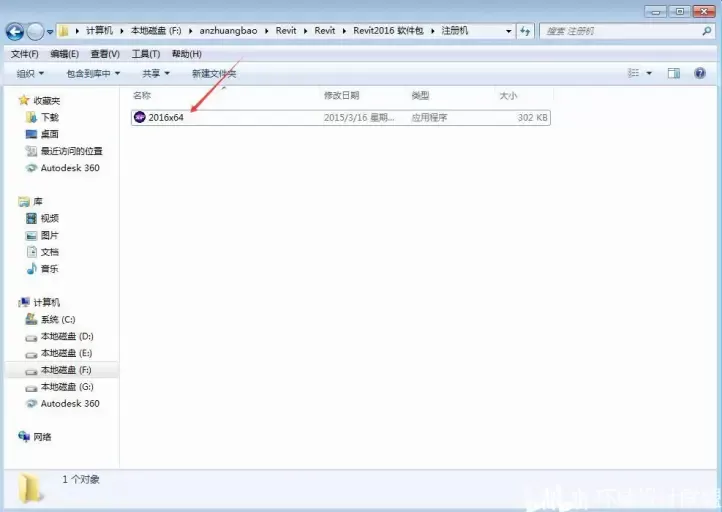The width and height of the screenshot is (722, 512).
Task: Click the forward navigation arrow button
Action: click(36, 31)
